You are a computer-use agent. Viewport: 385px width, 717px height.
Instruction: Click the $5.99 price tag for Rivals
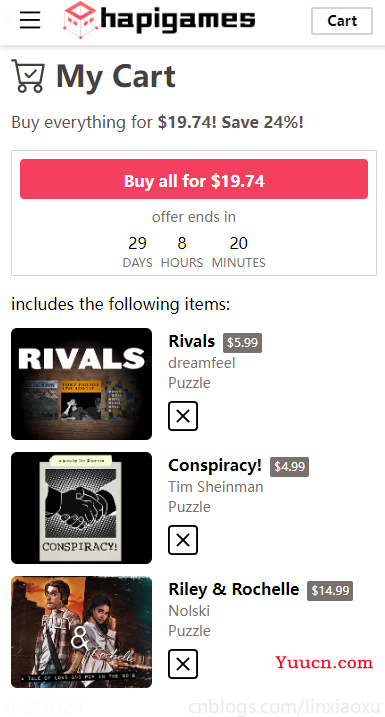click(242, 342)
